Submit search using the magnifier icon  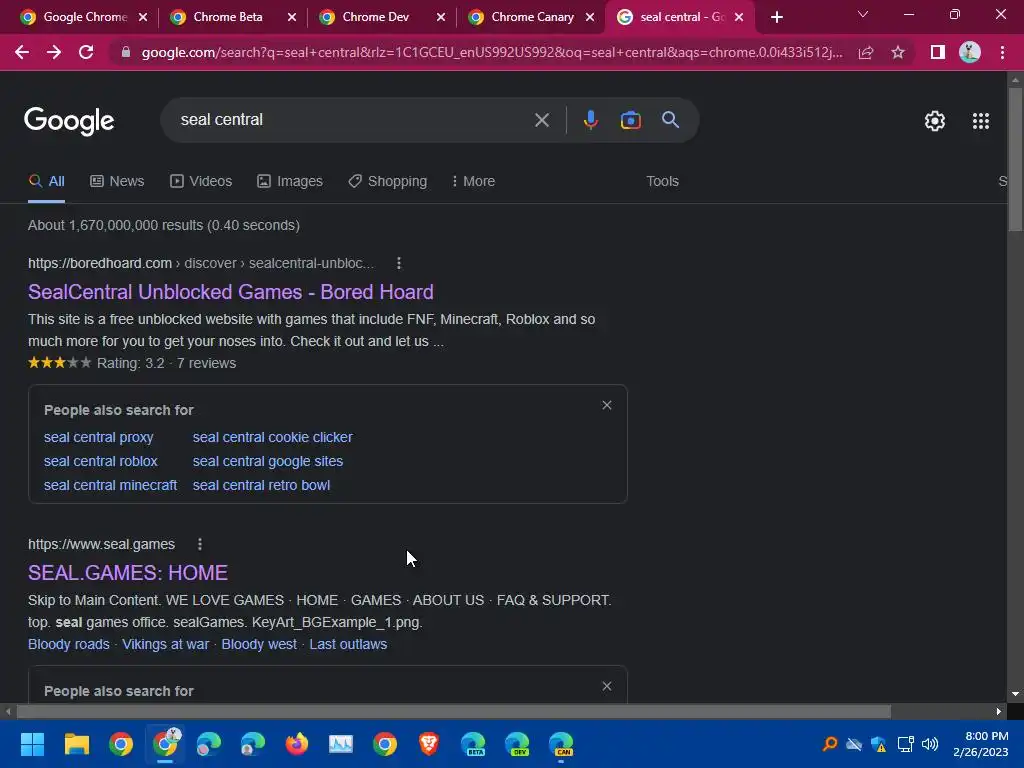point(670,120)
